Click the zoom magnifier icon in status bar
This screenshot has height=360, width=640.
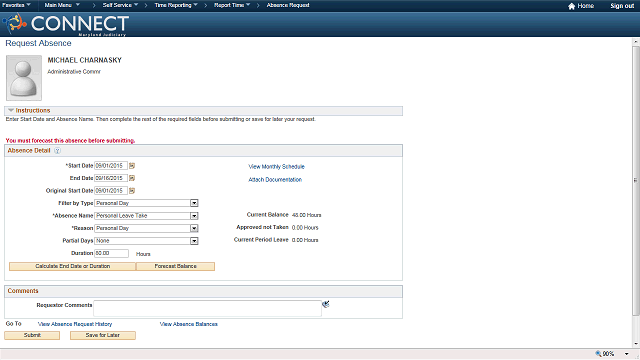[x=598, y=354]
